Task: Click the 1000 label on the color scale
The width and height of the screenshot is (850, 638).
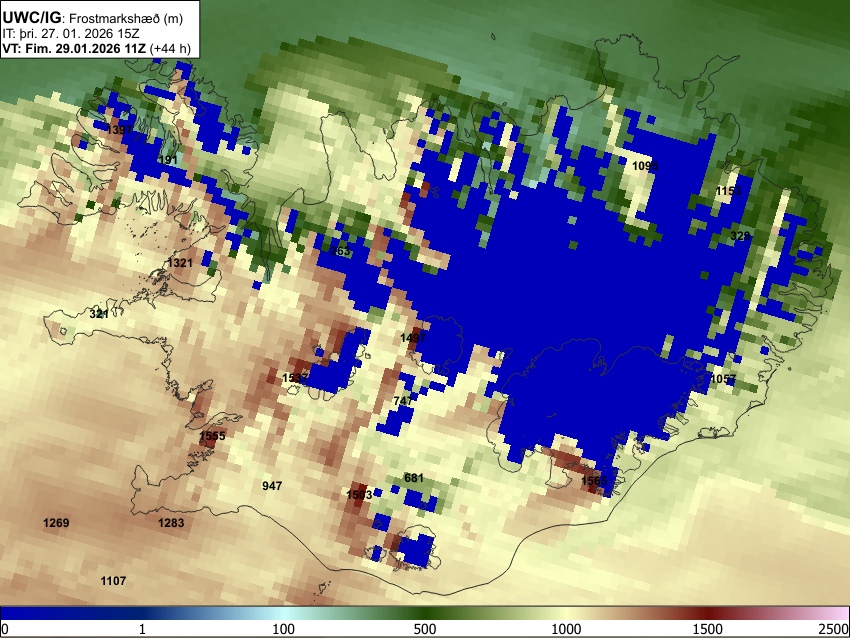Action: (566, 629)
